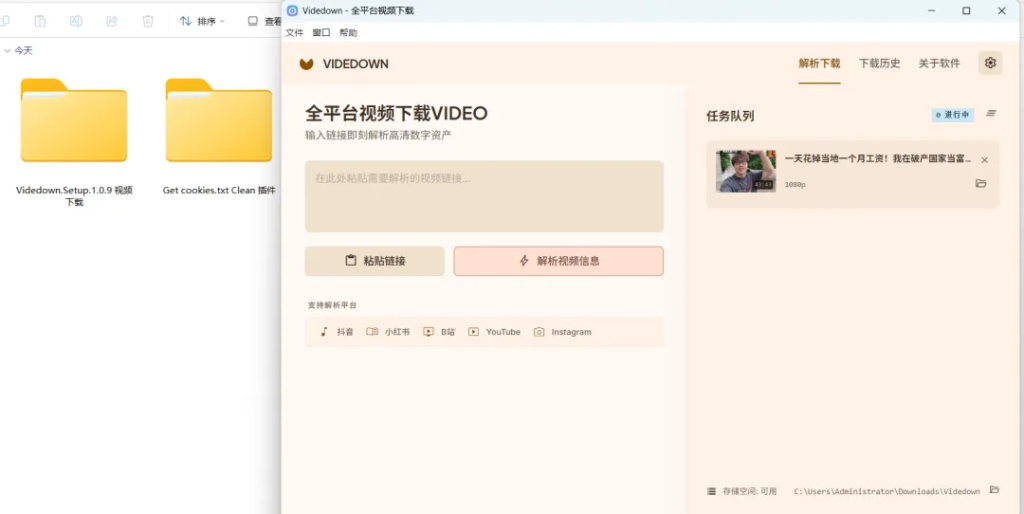The image size is (1024, 514).
Task: Click the 抖音 platform icon
Action: (x=324, y=332)
